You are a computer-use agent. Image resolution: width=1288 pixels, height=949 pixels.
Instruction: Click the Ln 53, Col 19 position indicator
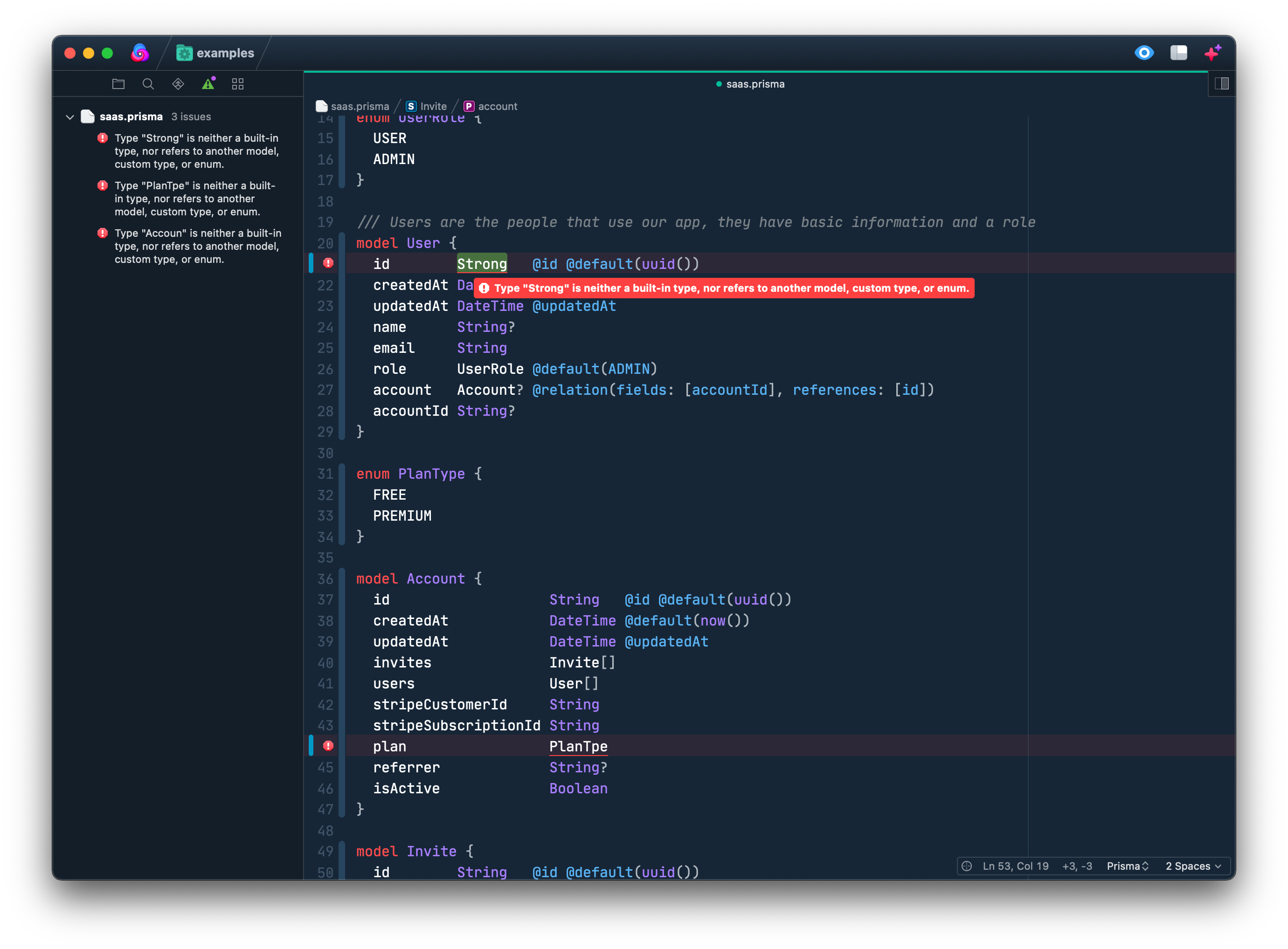(x=1015, y=866)
